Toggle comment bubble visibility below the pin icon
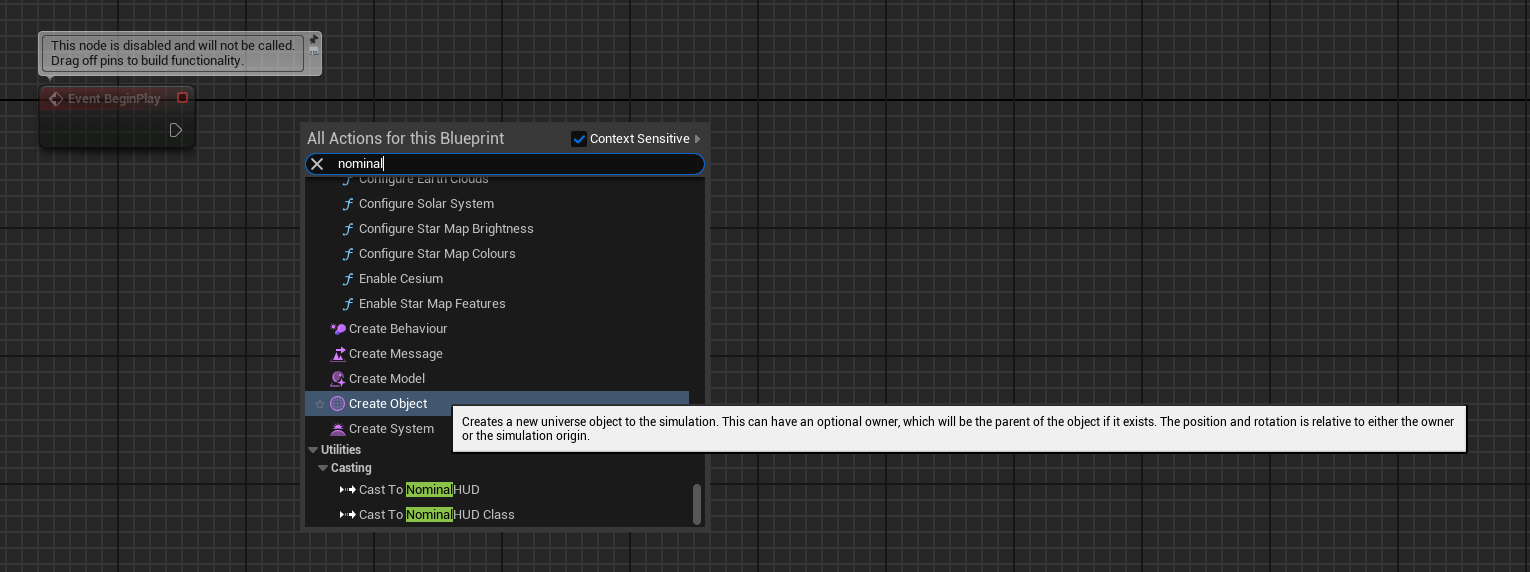This screenshot has height=572, width=1530. (314, 50)
